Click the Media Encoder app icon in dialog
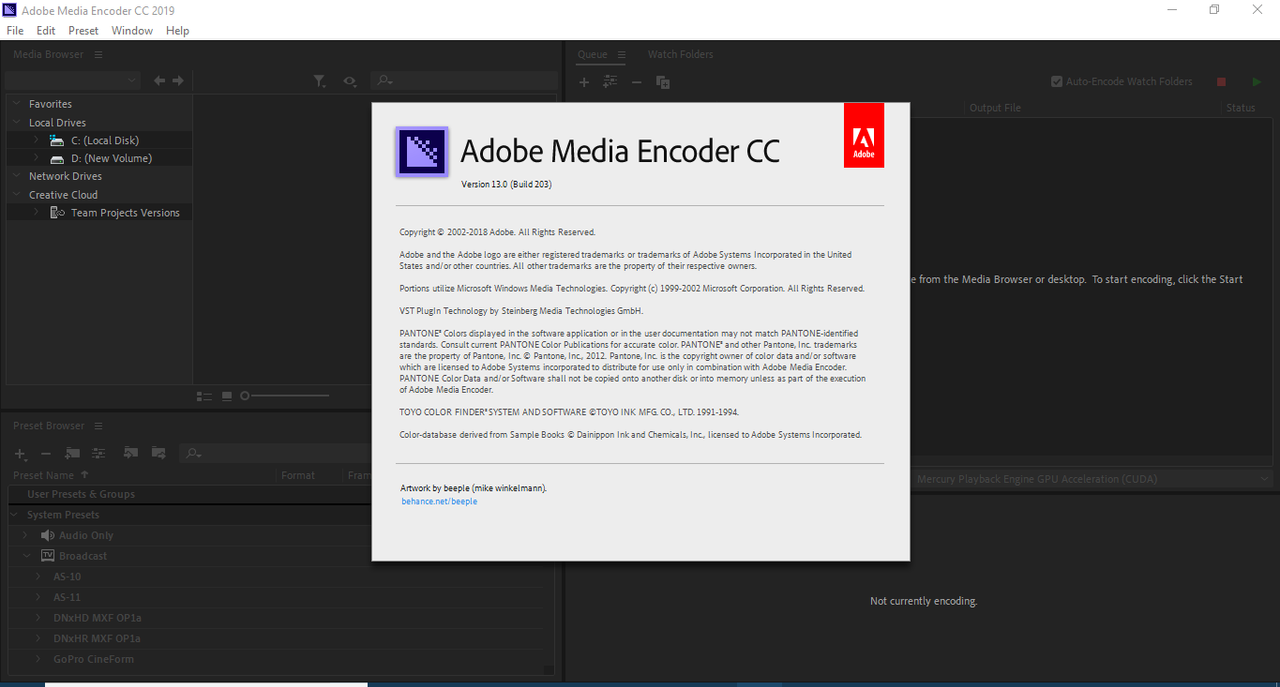The height and width of the screenshot is (687, 1280). [x=421, y=152]
